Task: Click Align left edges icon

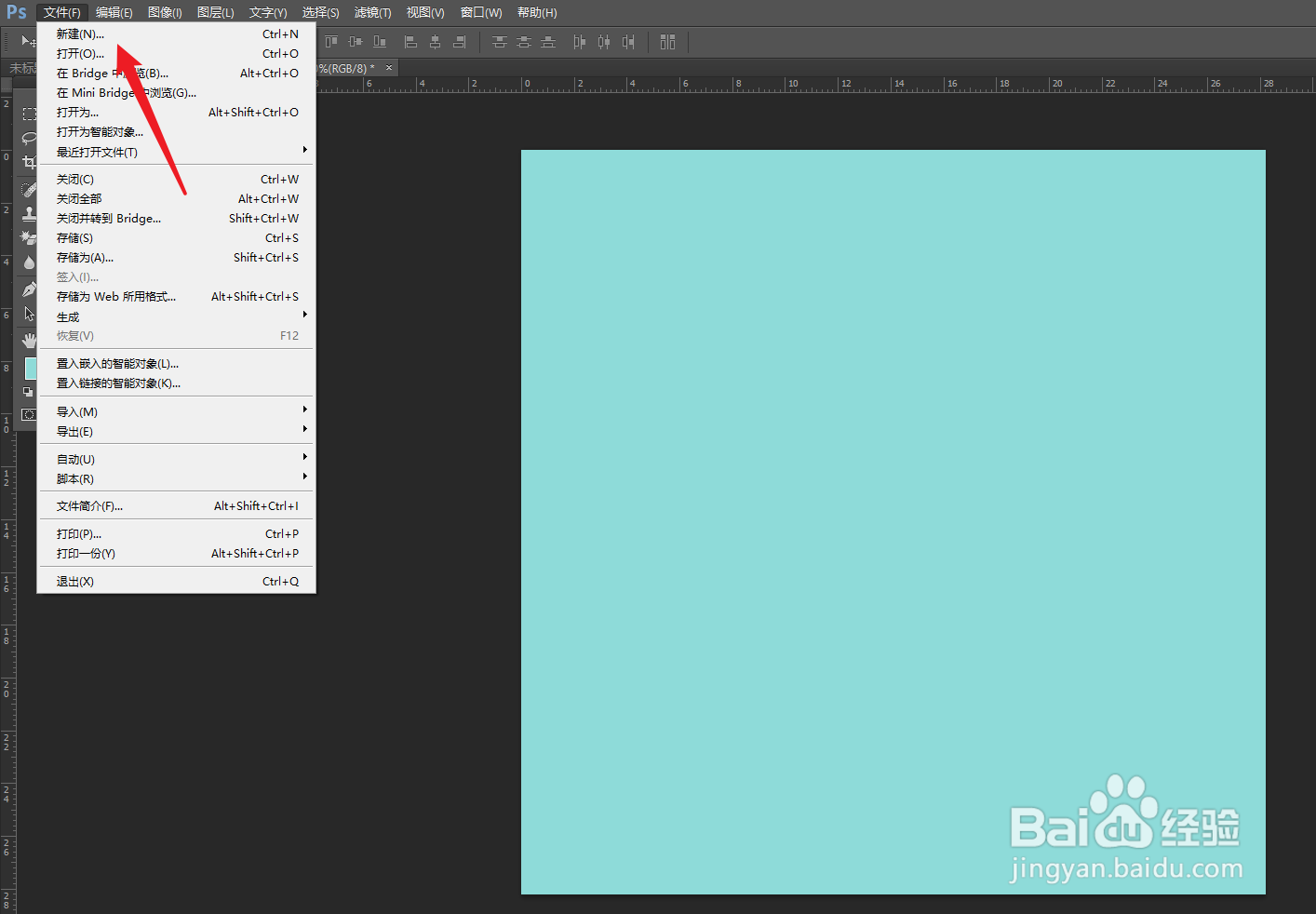Action: [410, 42]
